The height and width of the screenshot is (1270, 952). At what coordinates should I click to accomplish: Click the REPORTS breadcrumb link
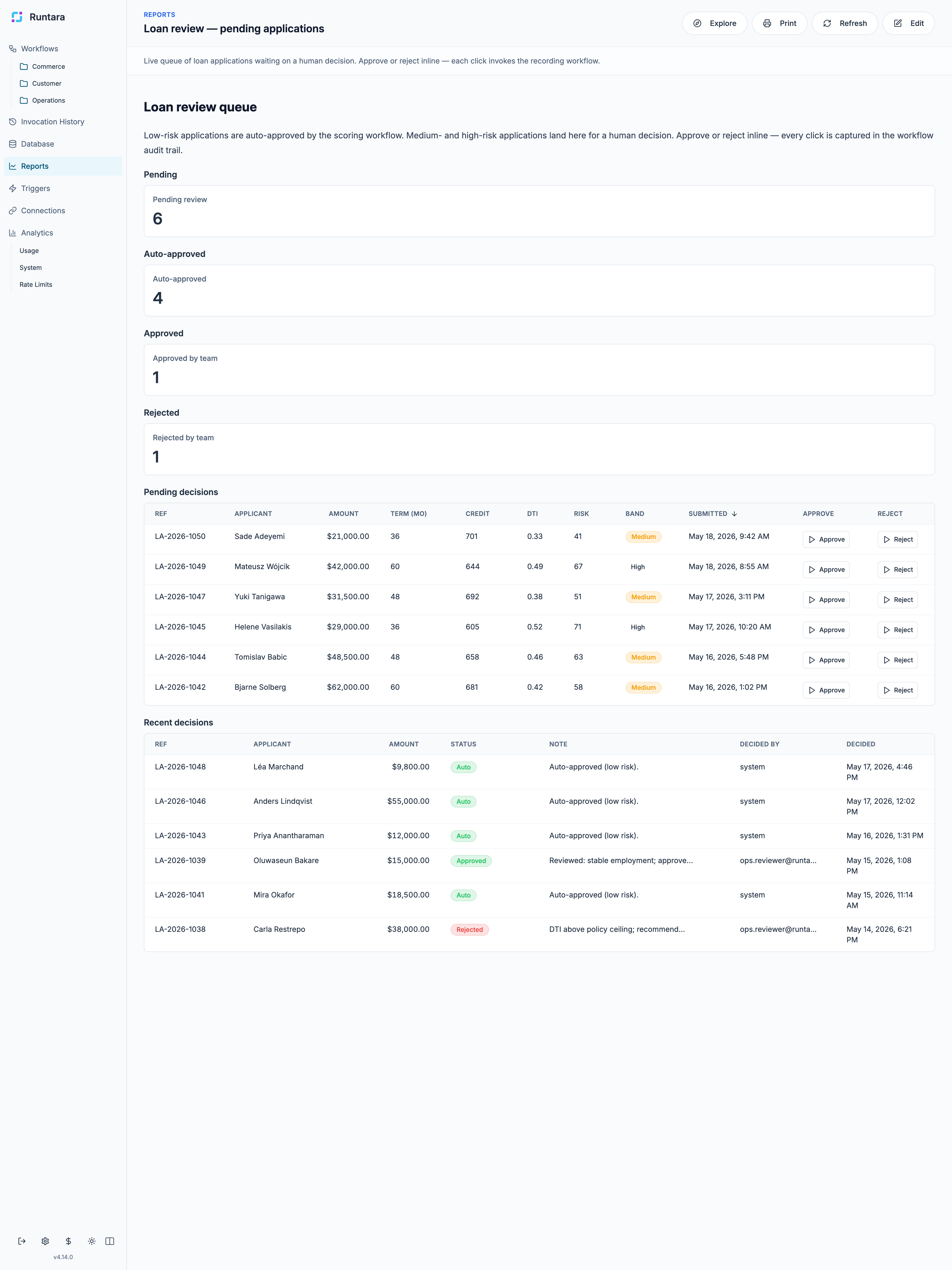click(x=159, y=15)
